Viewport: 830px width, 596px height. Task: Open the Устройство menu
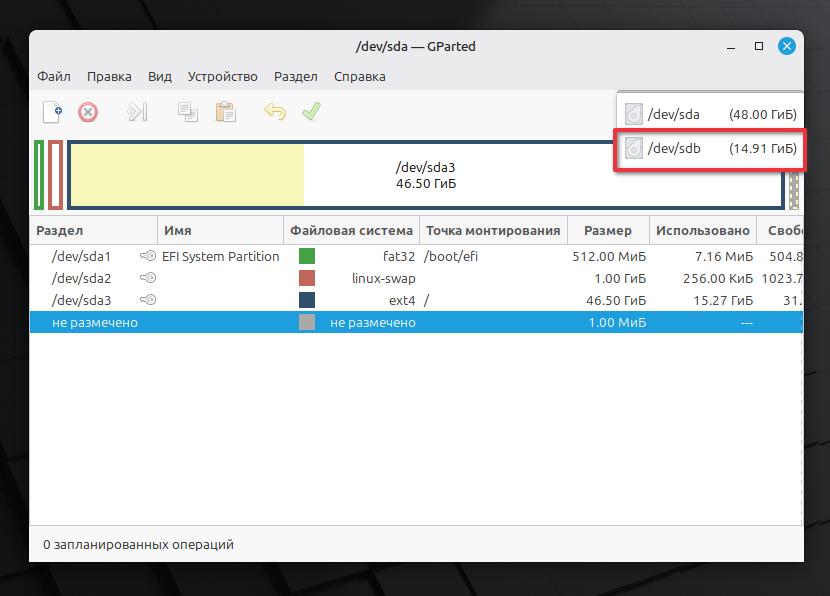pos(222,77)
